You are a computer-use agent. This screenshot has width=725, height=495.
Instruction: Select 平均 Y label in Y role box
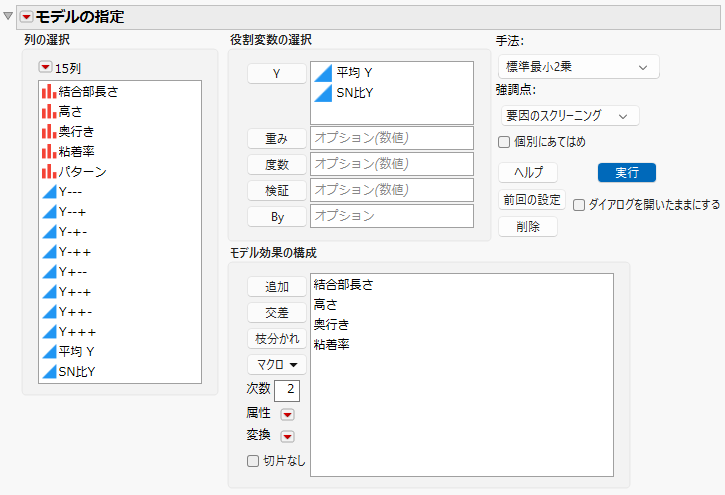(354, 73)
